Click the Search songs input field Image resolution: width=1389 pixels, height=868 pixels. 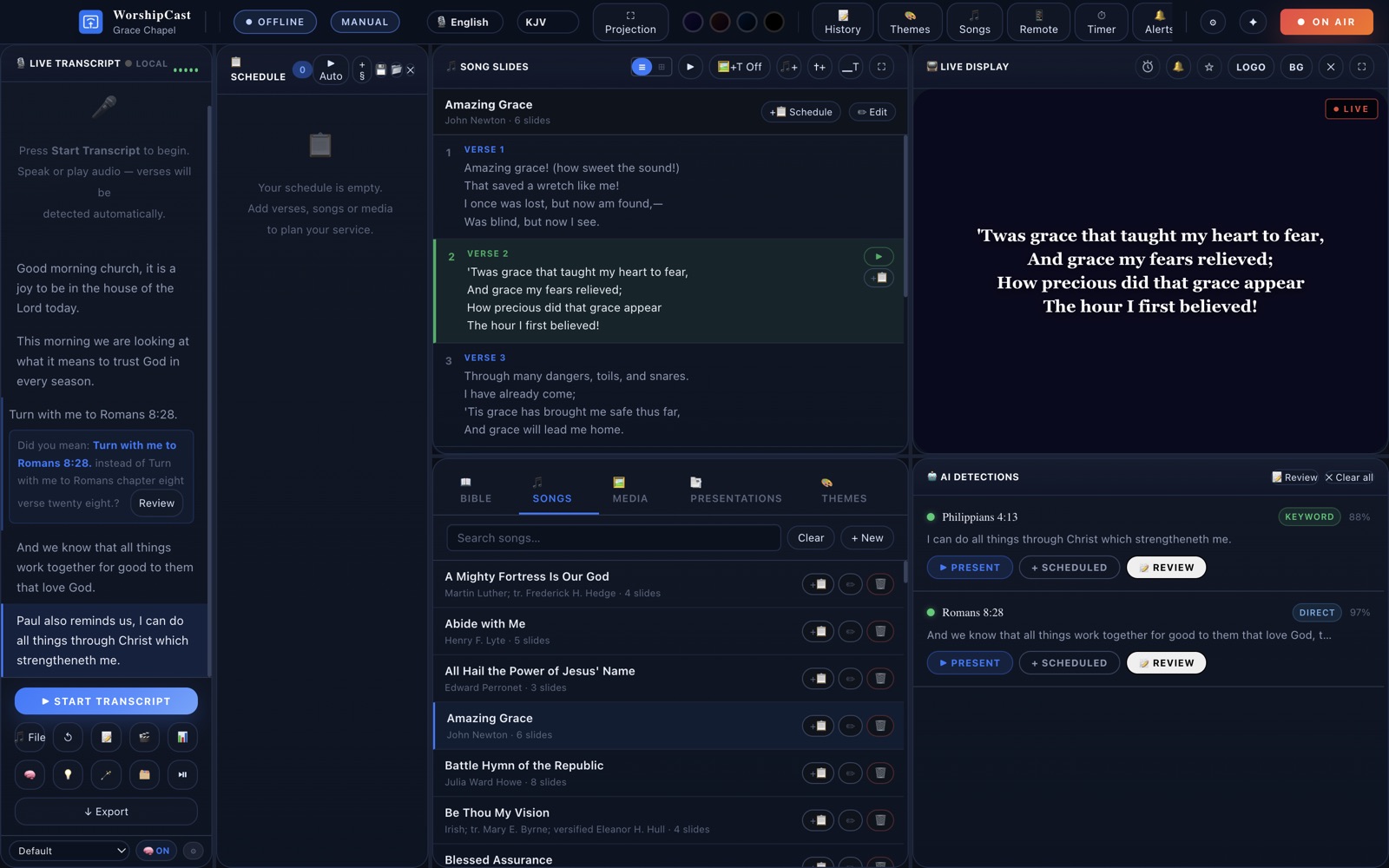[614, 538]
